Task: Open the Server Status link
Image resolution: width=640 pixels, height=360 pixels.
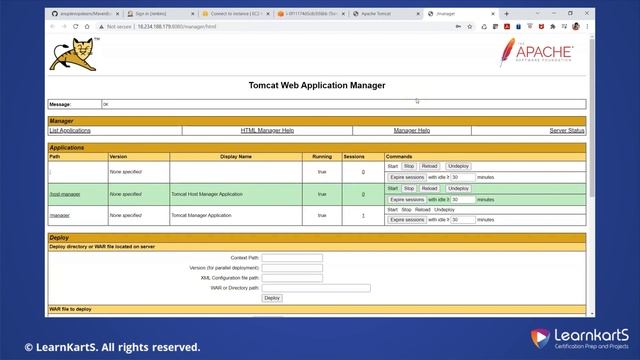Action: click(567, 131)
